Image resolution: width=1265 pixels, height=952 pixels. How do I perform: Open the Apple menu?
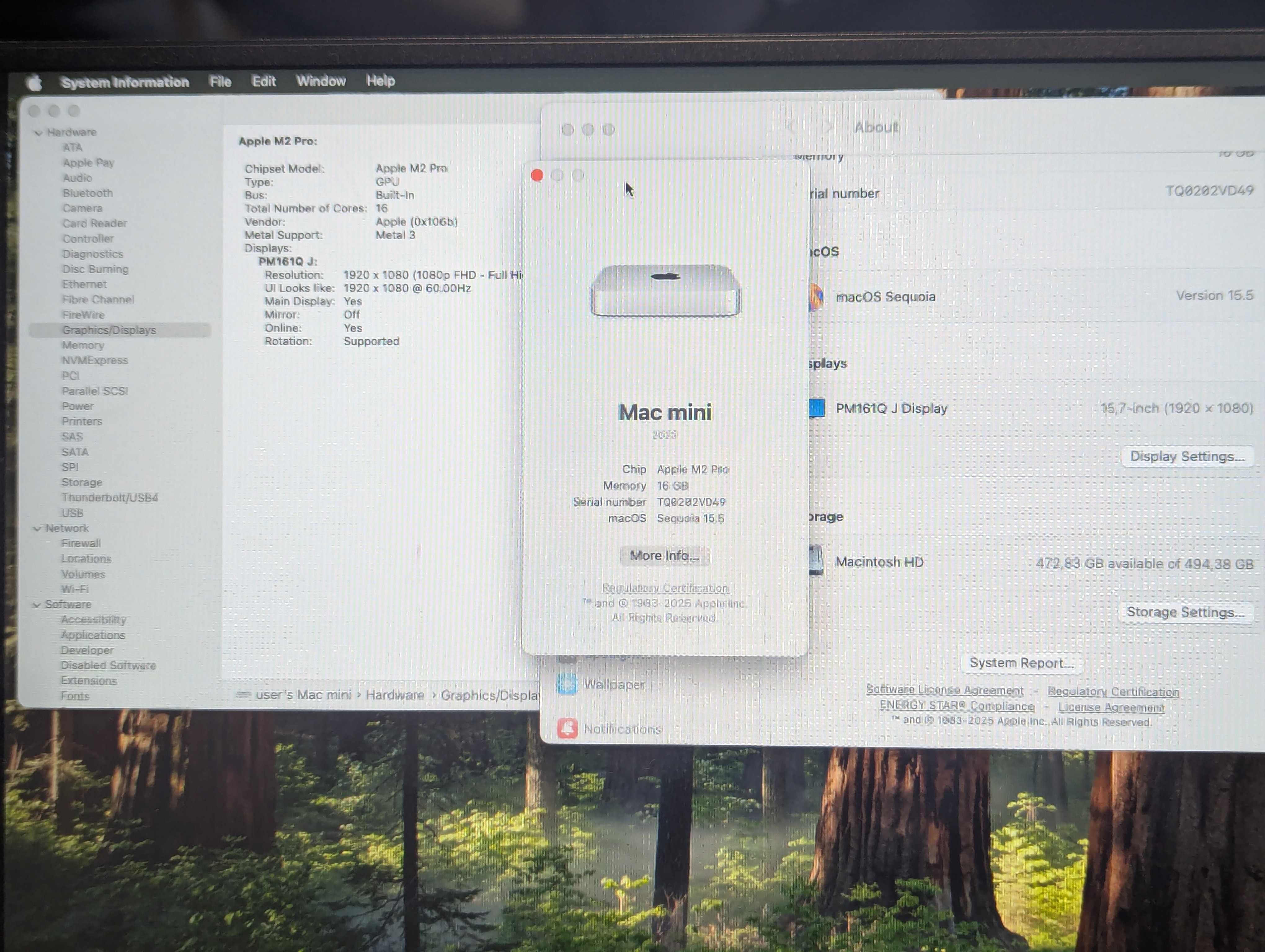tap(34, 82)
